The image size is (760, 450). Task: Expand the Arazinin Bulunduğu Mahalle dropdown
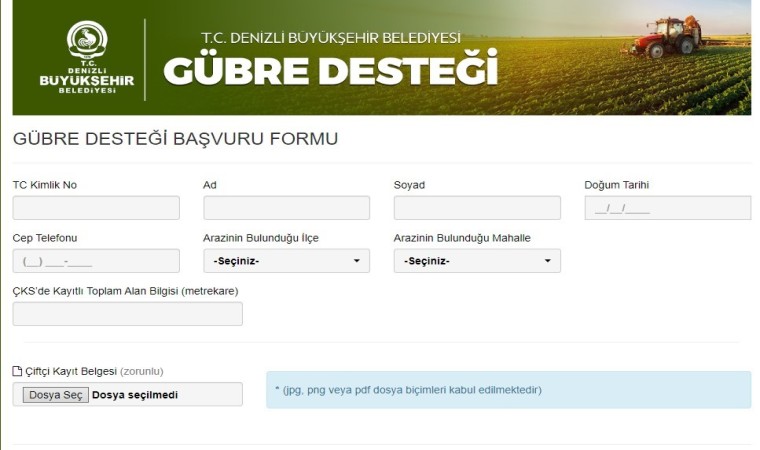[477, 261]
